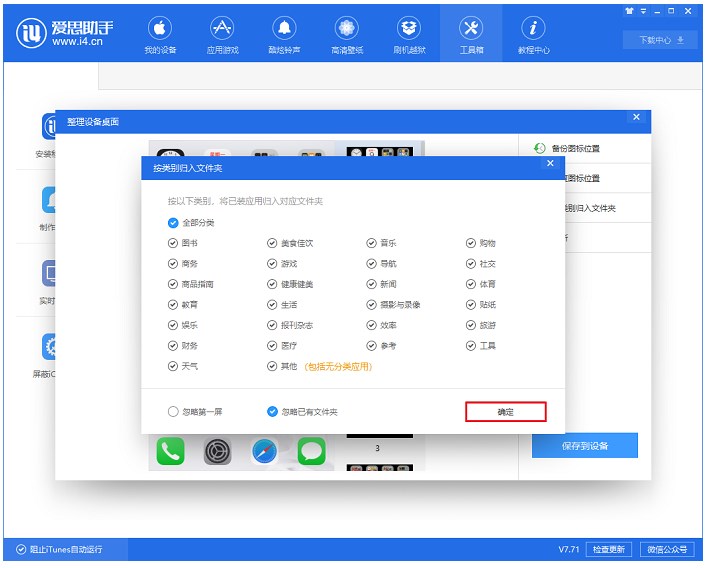The height and width of the screenshot is (568, 706).
Task: Click the 保存到设备 button
Action: click(585, 446)
